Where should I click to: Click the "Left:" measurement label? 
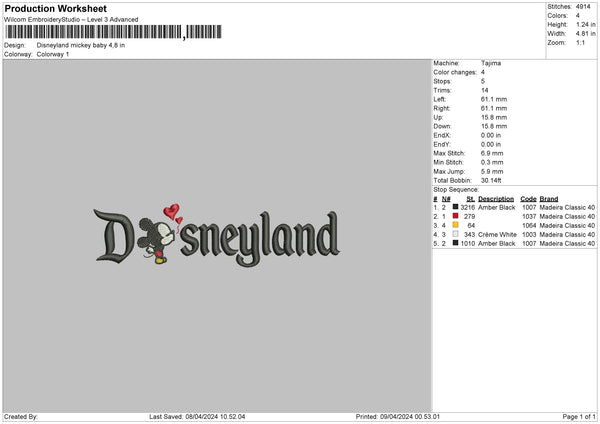(x=440, y=99)
